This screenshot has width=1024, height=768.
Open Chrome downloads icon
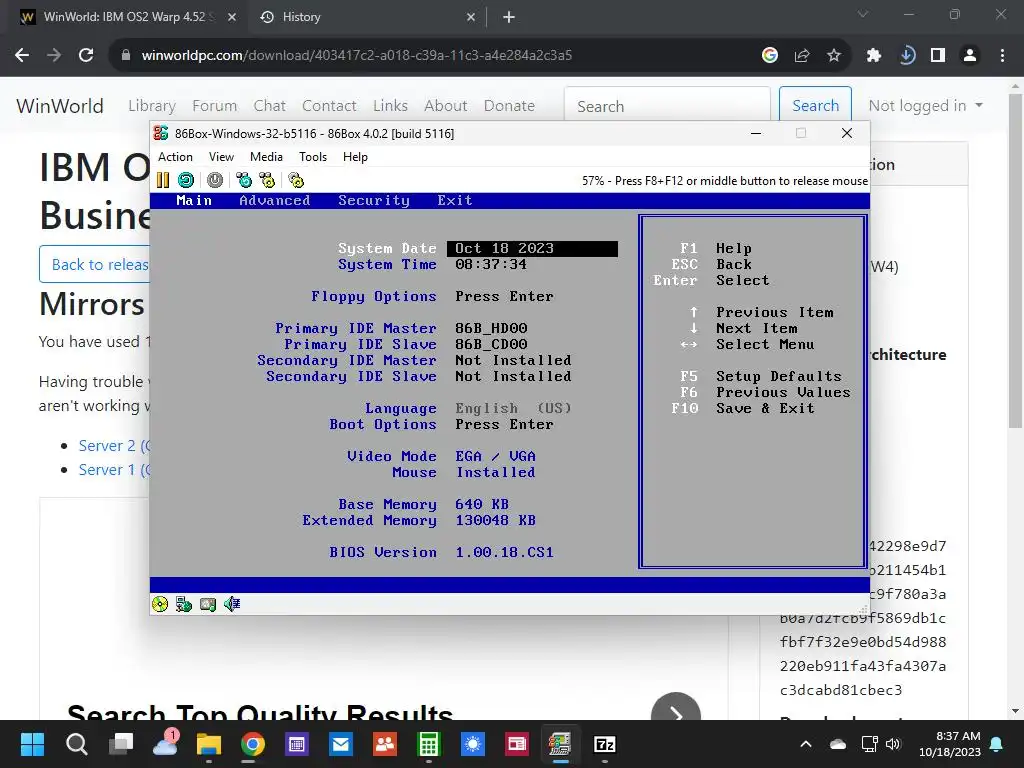tap(906, 56)
